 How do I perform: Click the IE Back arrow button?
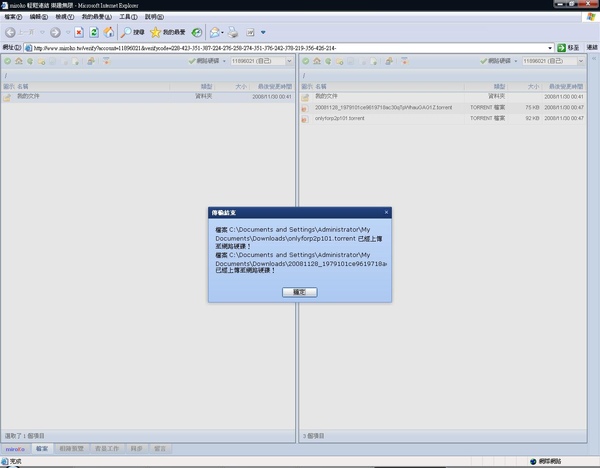point(11,33)
